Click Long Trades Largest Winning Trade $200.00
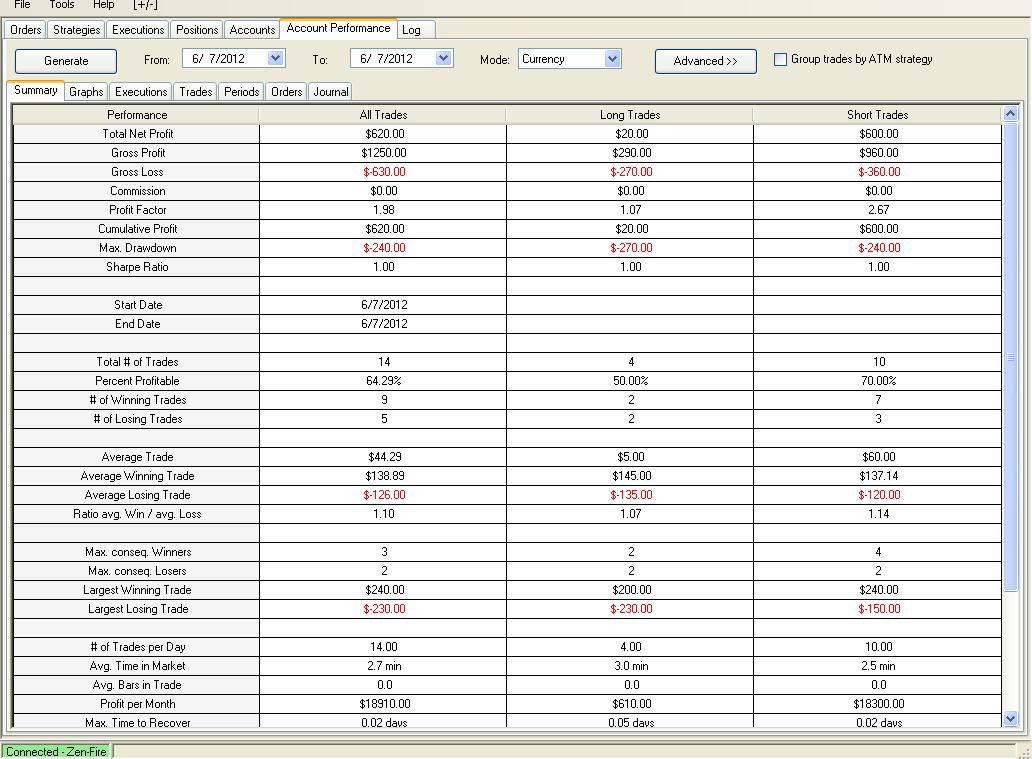The width and height of the screenshot is (1032, 759). (631, 590)
